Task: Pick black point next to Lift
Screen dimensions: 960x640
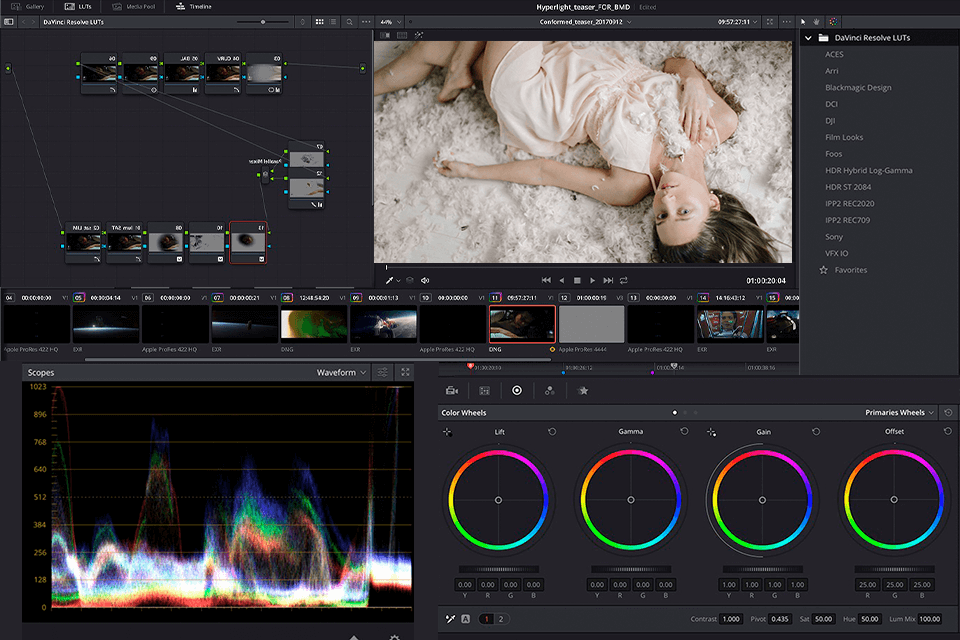Action: [448, 432]
